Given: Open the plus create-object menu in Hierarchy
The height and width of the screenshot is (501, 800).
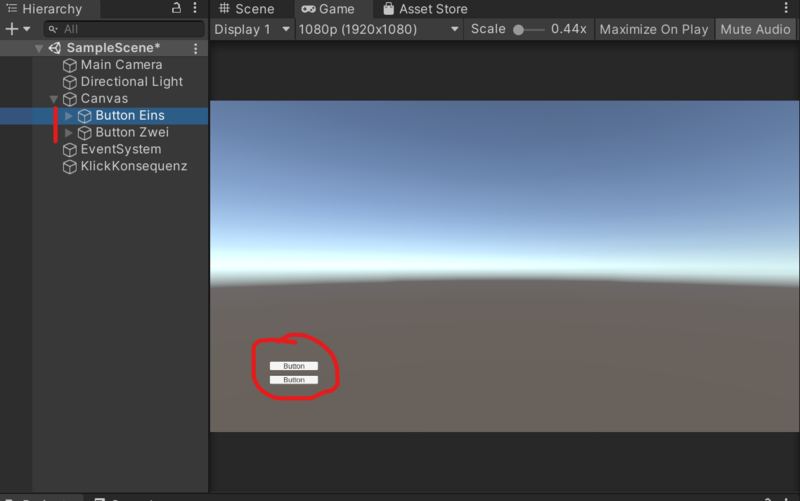Looking at the screenshot, I should (x=17, y=29).
